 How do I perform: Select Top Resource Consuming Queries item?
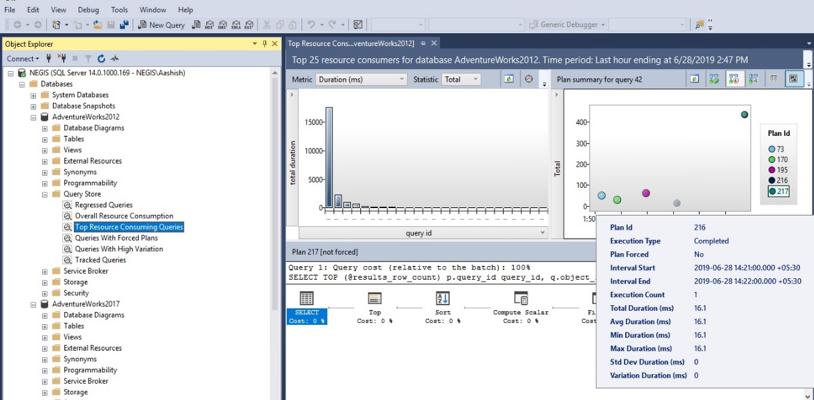[x=129, y=227]
